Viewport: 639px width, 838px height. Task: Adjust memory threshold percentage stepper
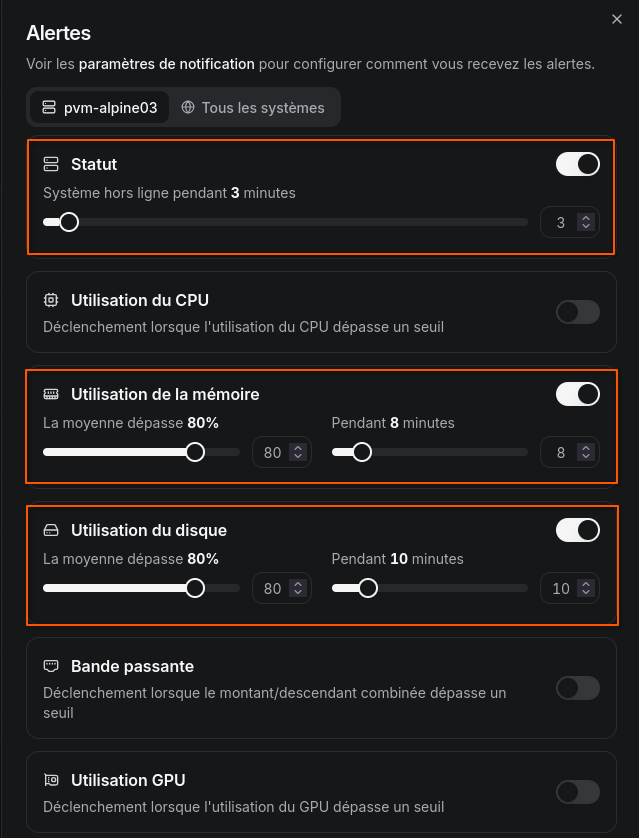pos(297,452)
